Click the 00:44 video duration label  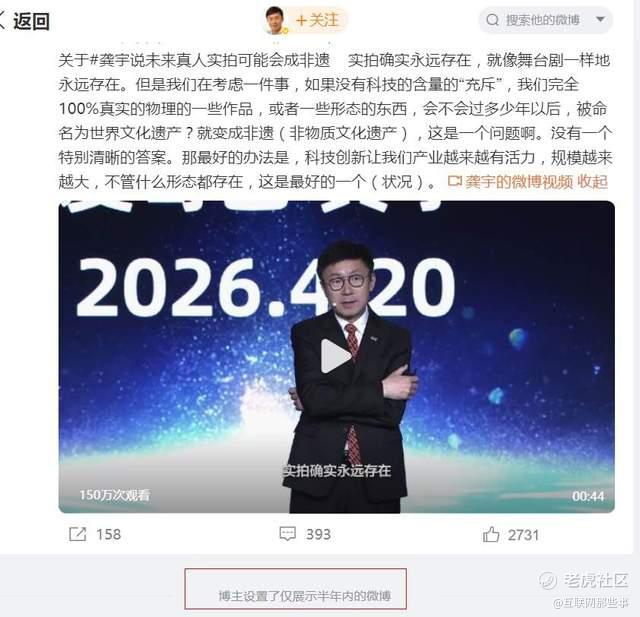(x=588, y=496)
